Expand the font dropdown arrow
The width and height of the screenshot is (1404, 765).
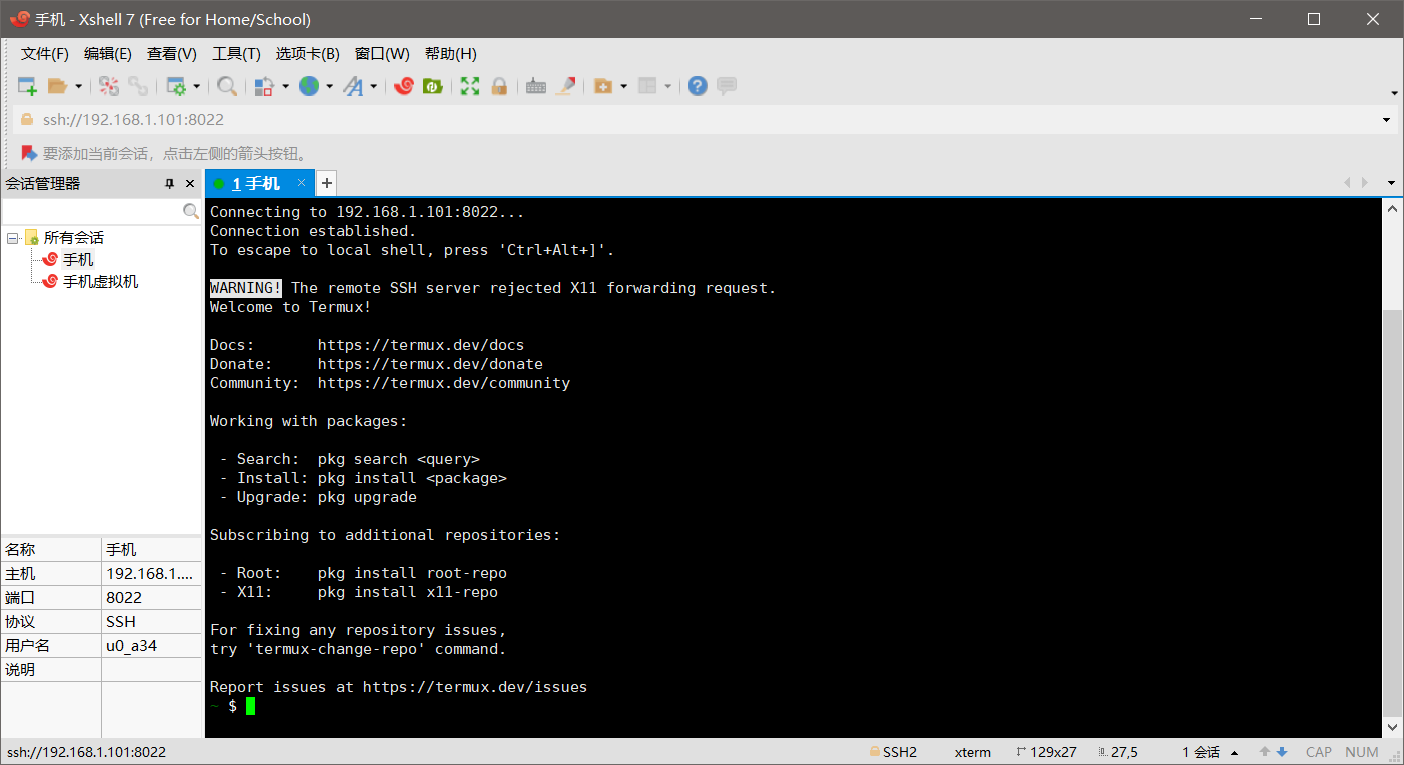[373, 86]
